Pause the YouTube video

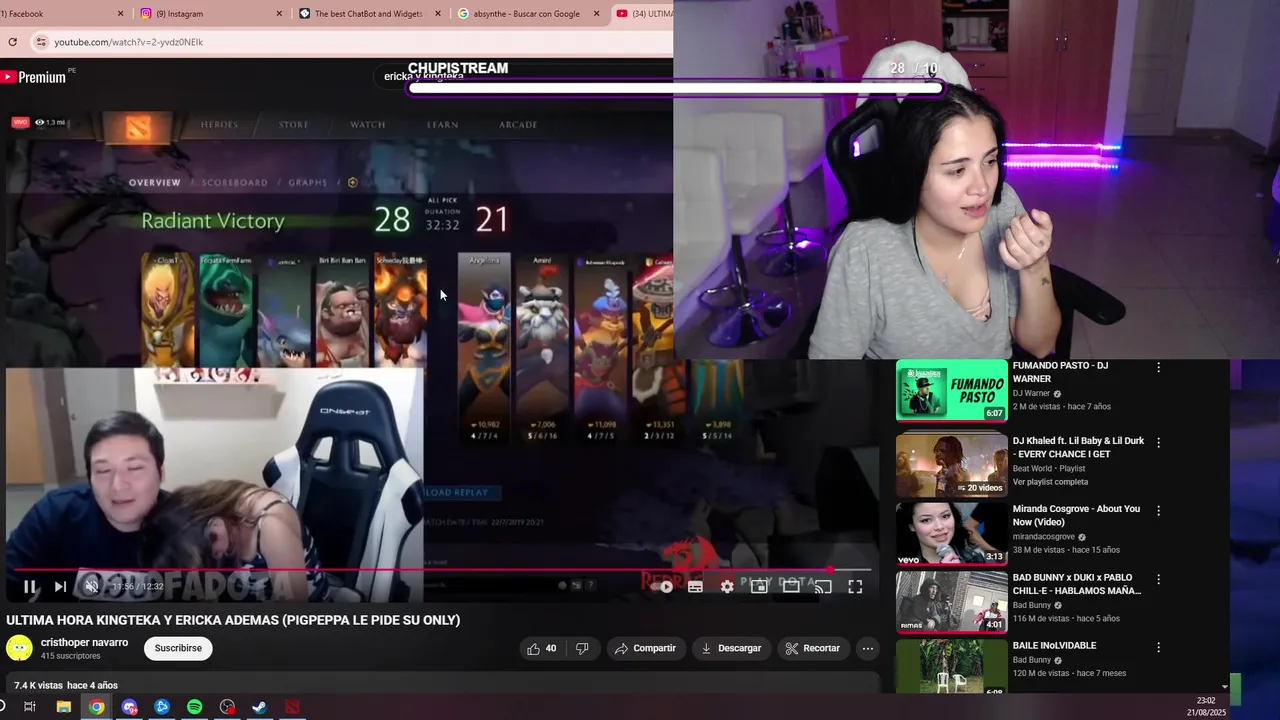click(x=30, y=587)
